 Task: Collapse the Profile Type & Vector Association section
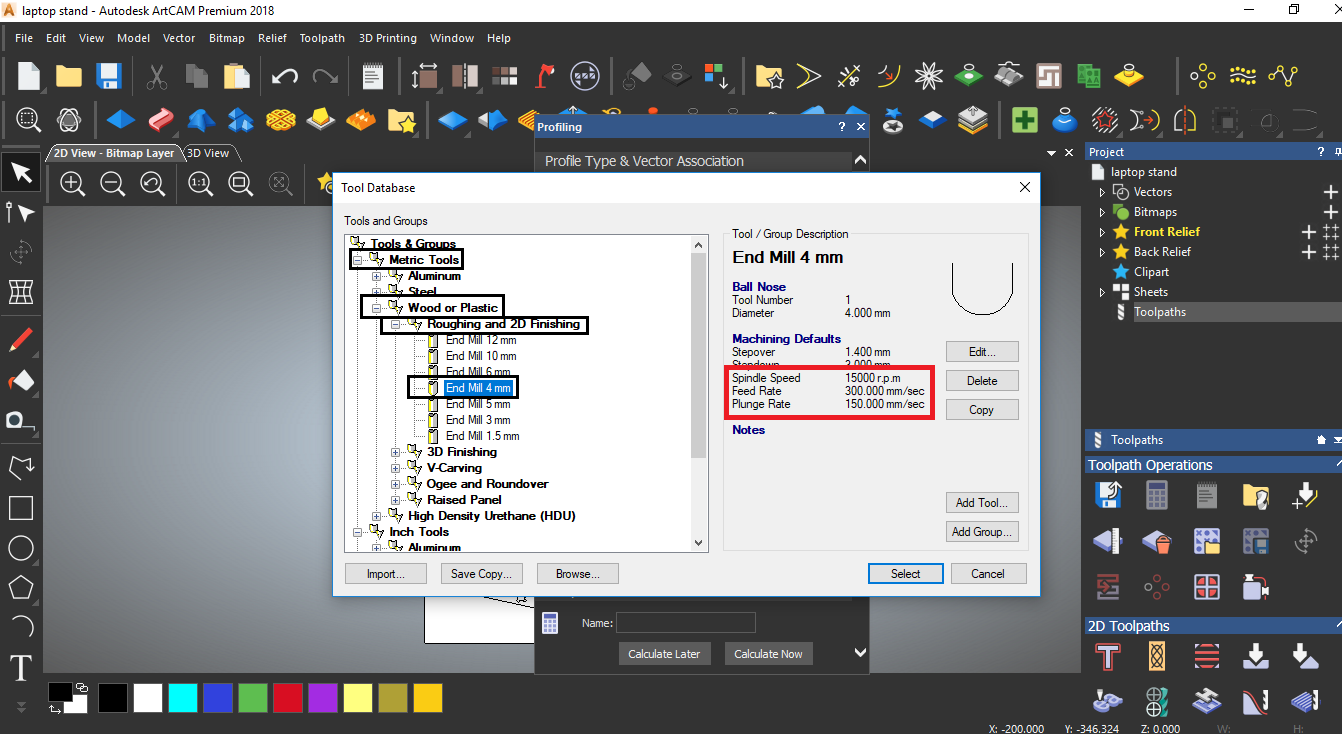click(x=860, y=160)
